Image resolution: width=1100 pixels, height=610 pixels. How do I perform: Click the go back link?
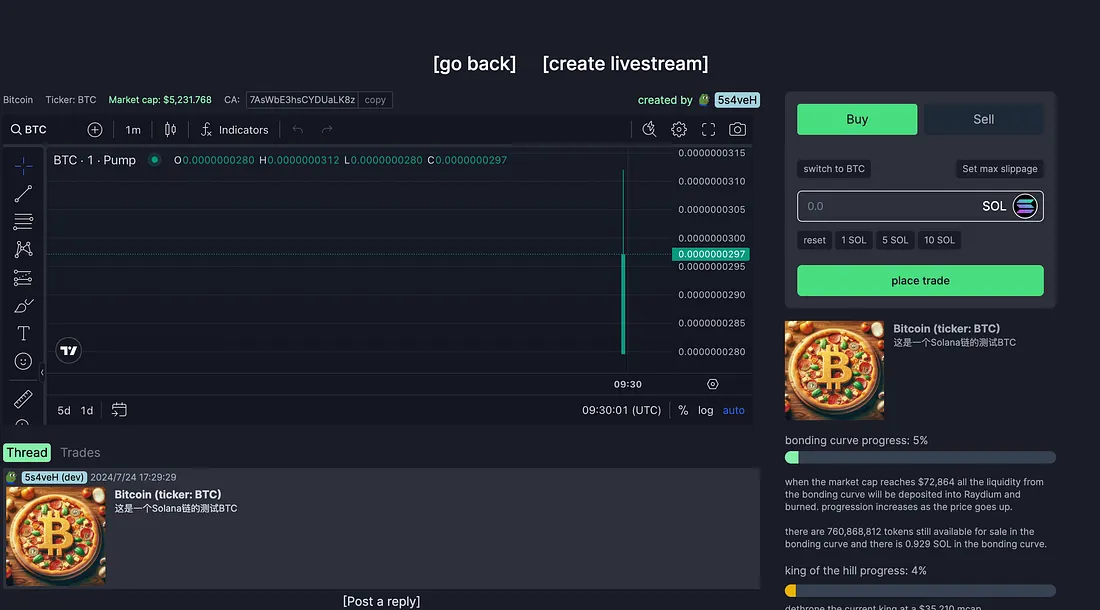(474, 64)
